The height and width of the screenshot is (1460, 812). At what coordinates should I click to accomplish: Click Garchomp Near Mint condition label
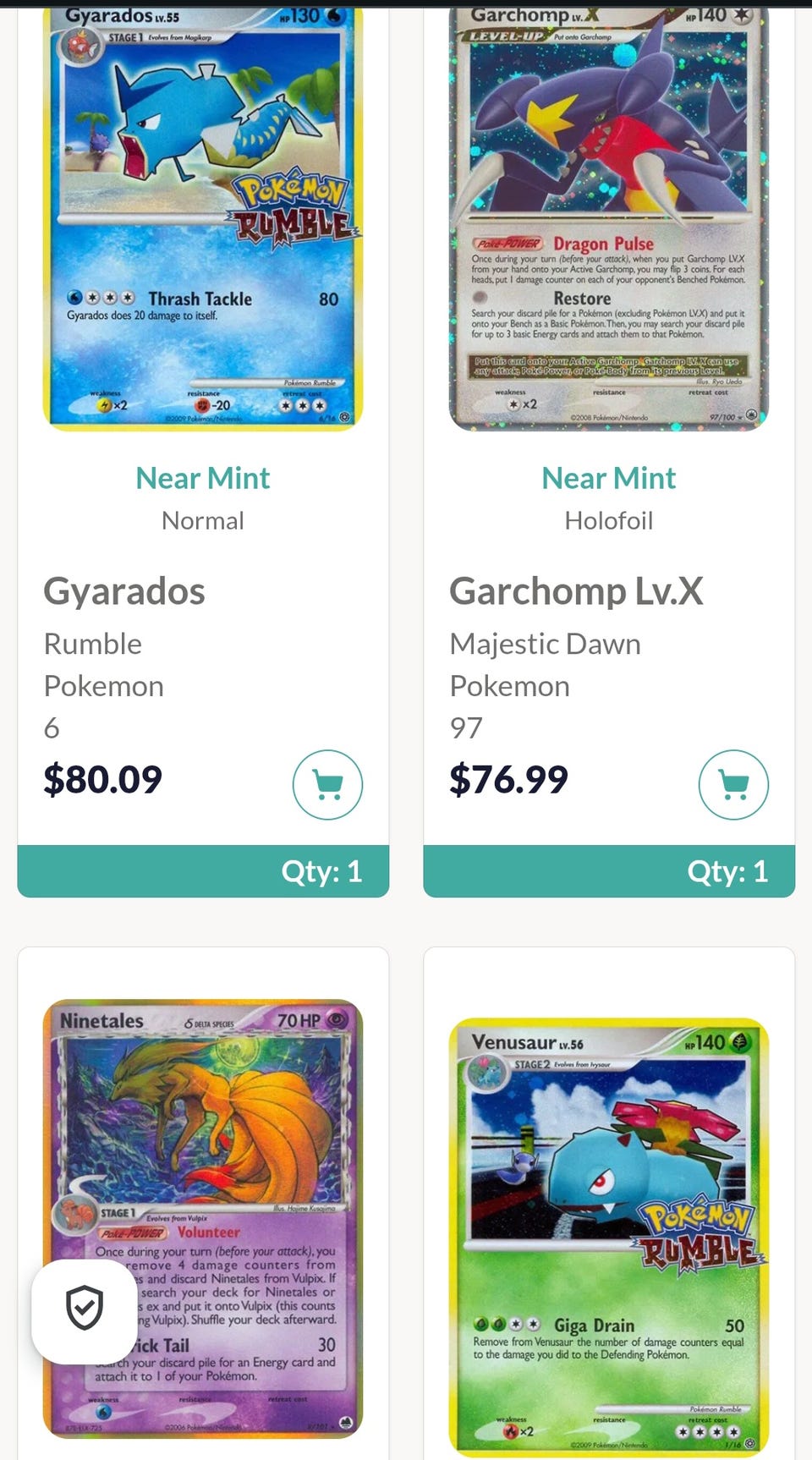[x=609, y=478]
